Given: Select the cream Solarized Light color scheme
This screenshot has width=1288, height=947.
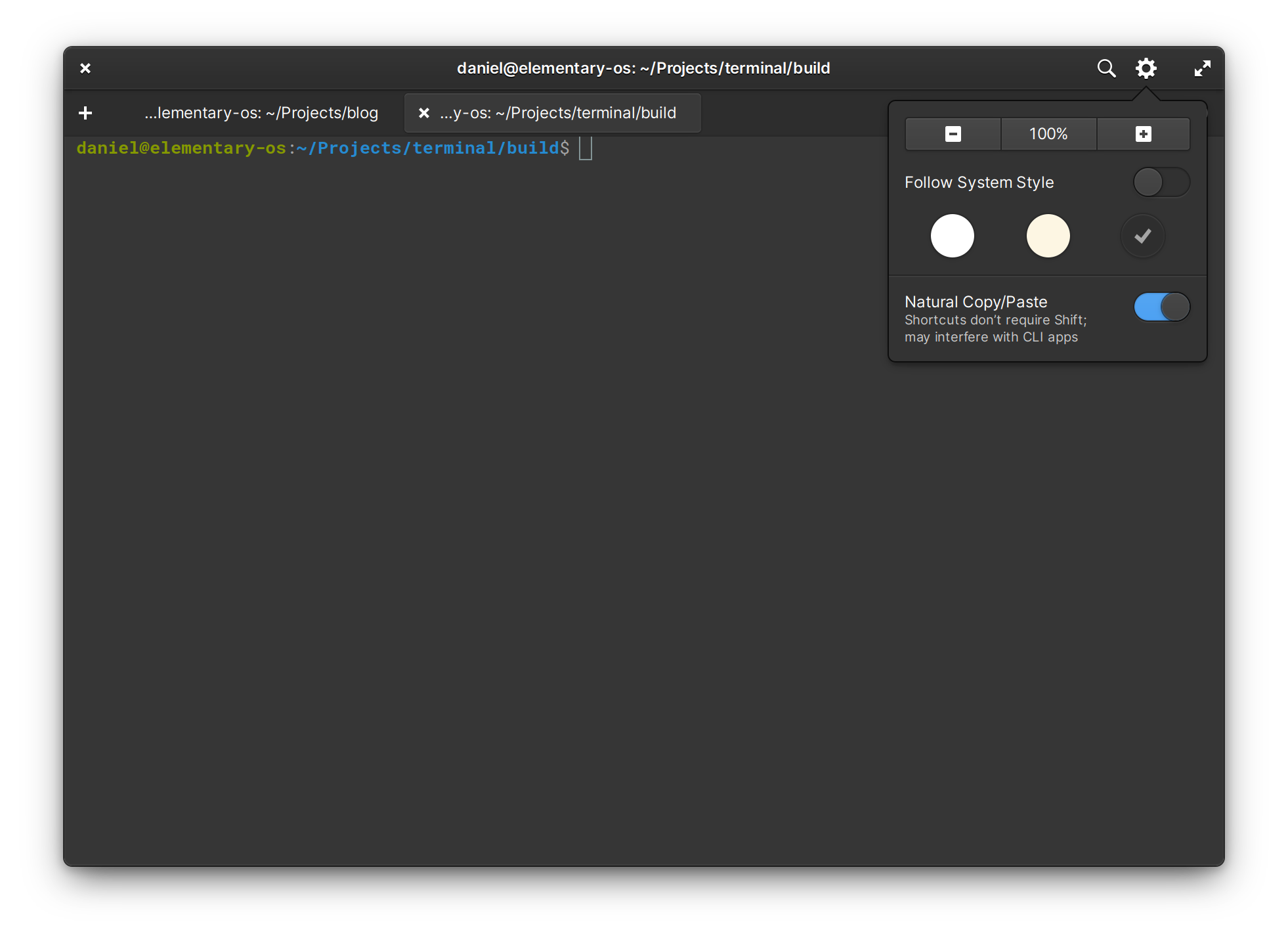Looking at the screenshot, I should coord(1048,236).
